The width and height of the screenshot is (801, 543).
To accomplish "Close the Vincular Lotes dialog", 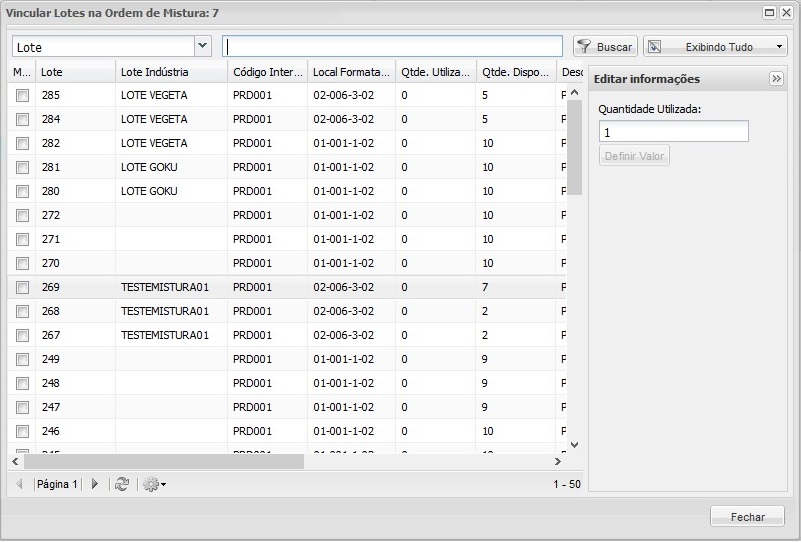I will [786, 12].
